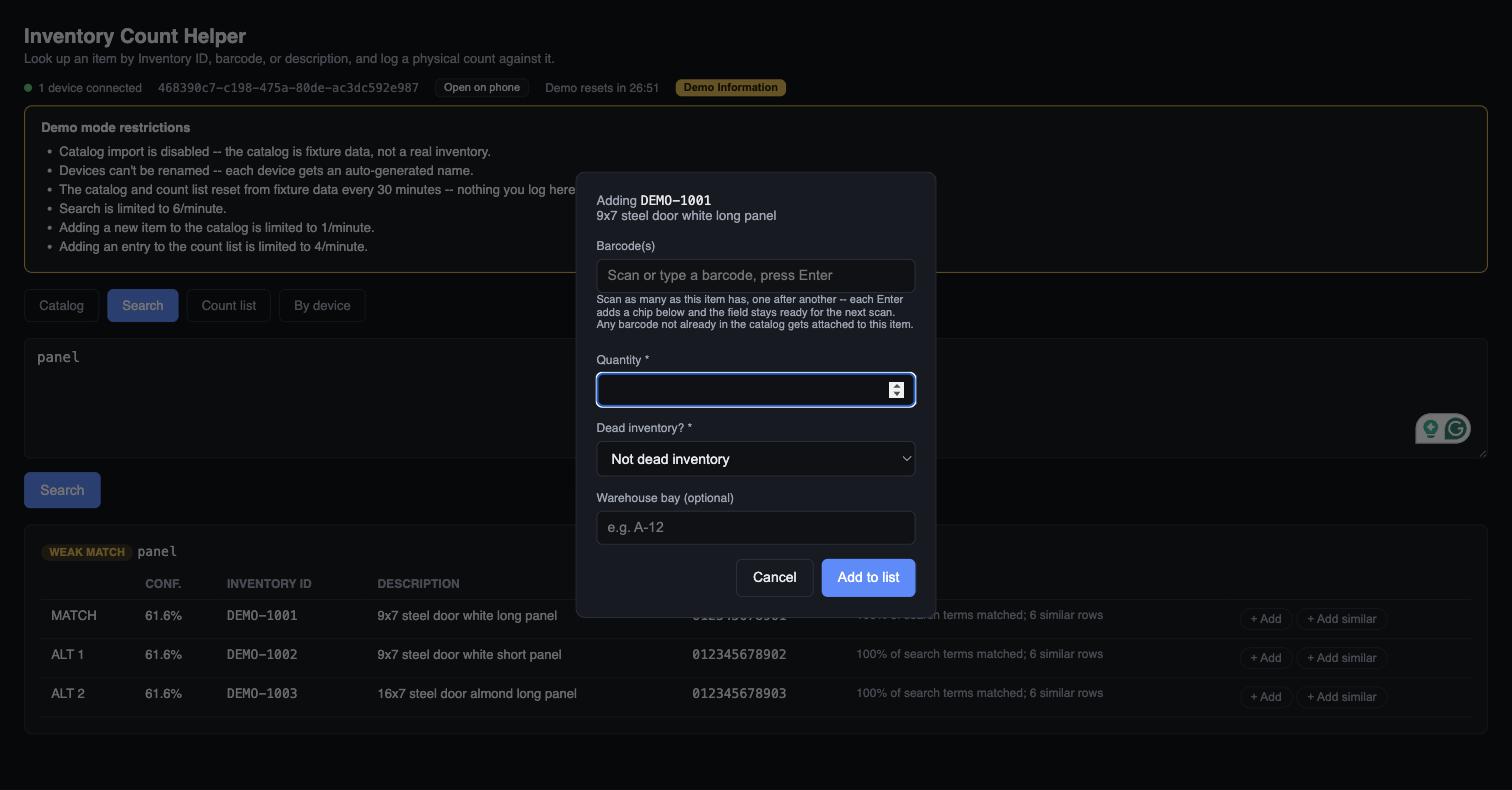
Task: Click the Quantity field's up/down stepper arrows
Action: (x=896, y=390)
